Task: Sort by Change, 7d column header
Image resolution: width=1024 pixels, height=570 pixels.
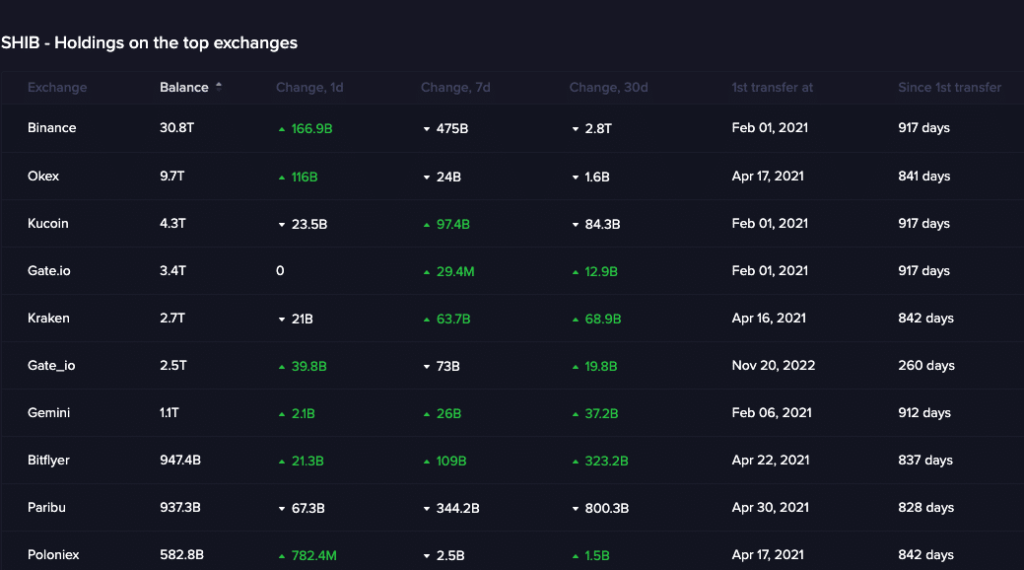Action: [x=455, y=87]
